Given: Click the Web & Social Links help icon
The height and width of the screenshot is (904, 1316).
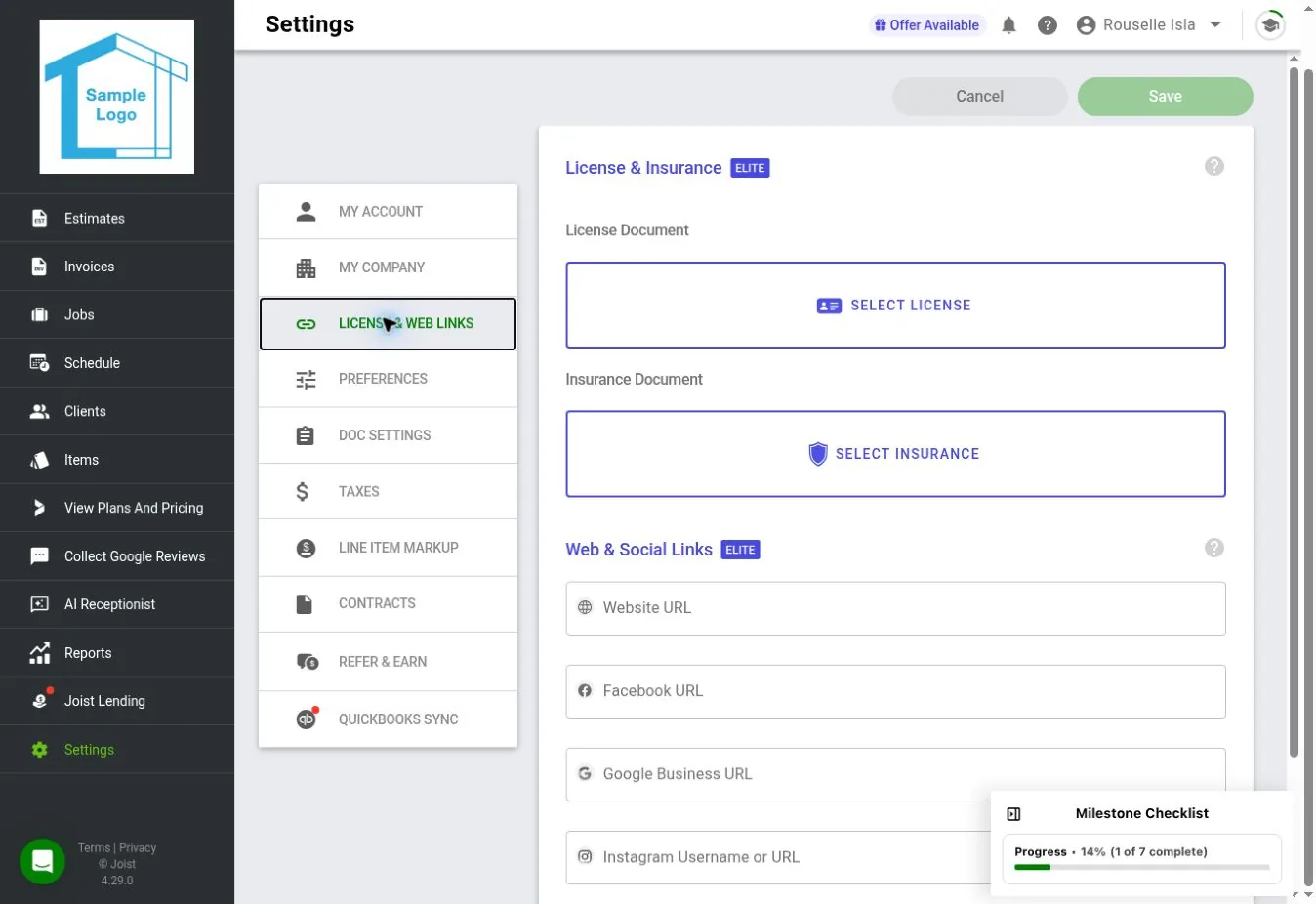Looking at the screenshot, I should (1213, 548).
